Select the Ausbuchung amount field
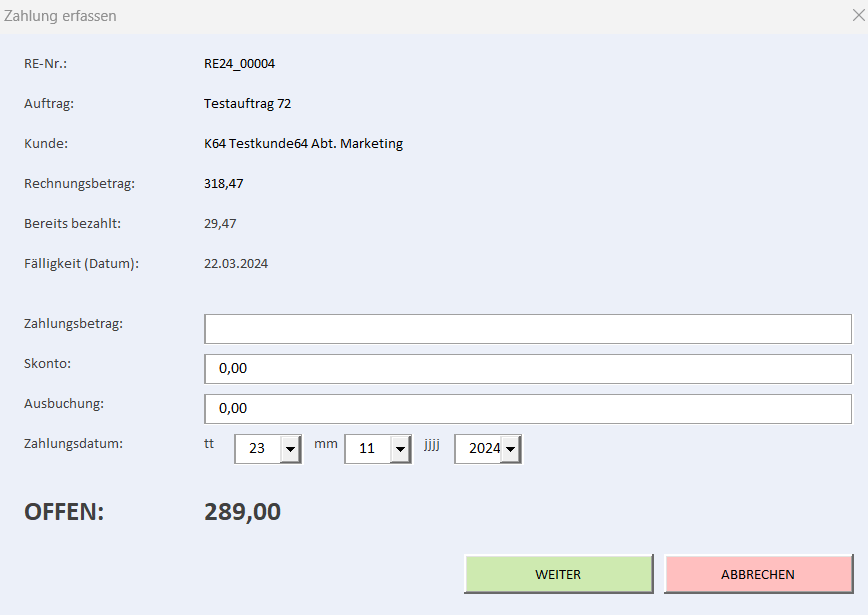 pyautogui.click(x=528, y=409)
